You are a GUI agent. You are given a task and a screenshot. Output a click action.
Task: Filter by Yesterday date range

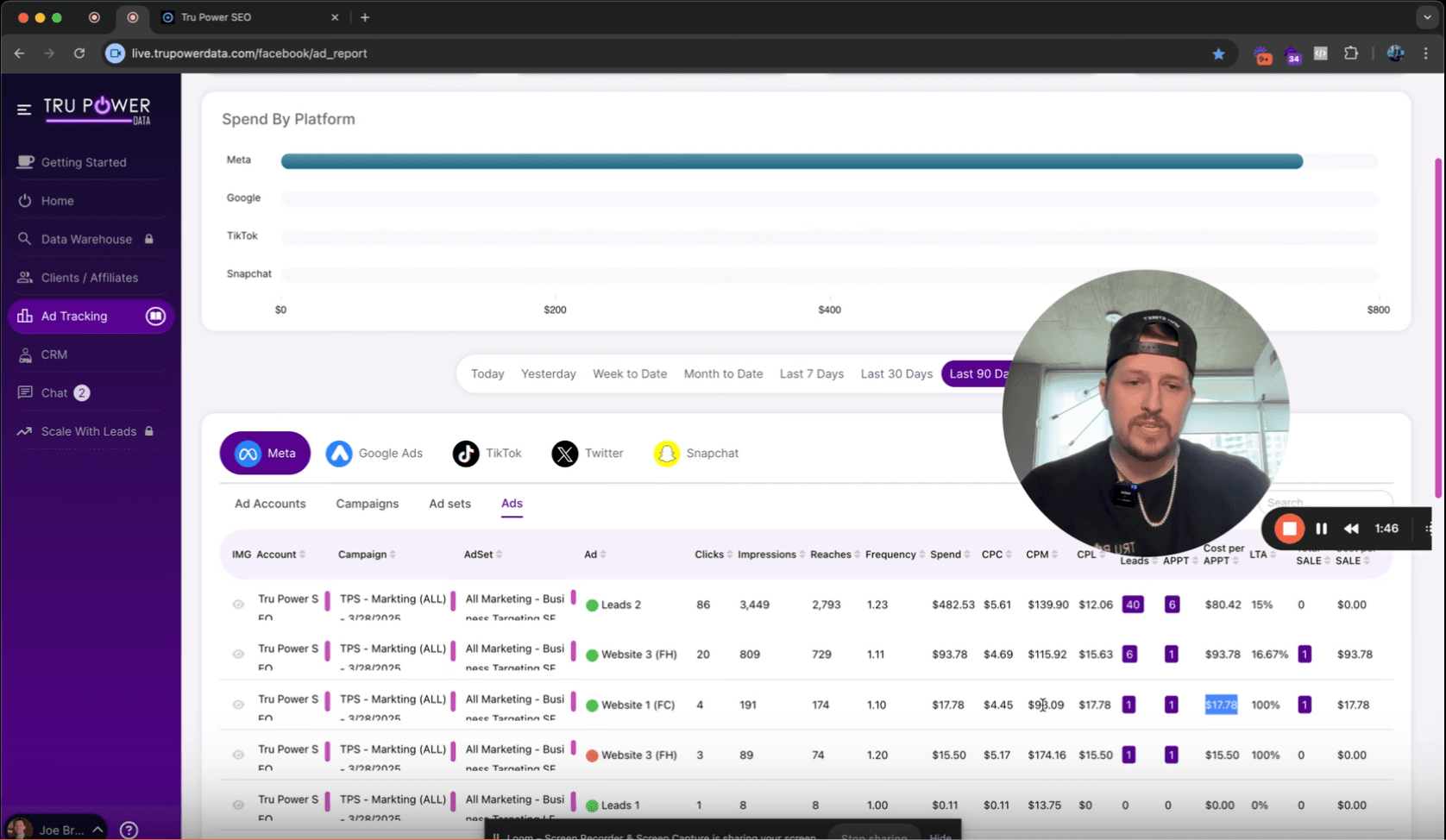pos(549,373)
